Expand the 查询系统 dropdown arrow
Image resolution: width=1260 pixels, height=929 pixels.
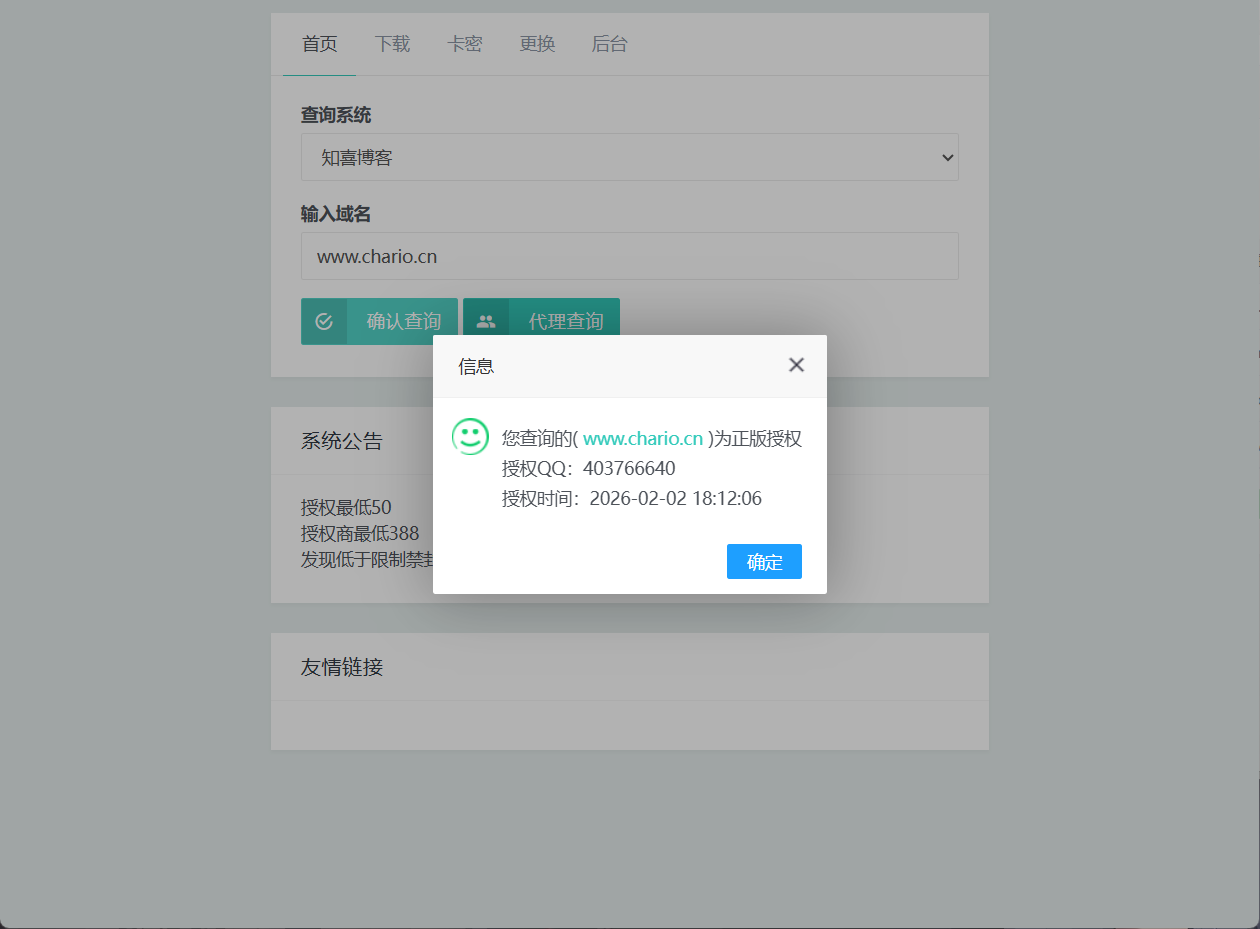(x=947, y=158)
